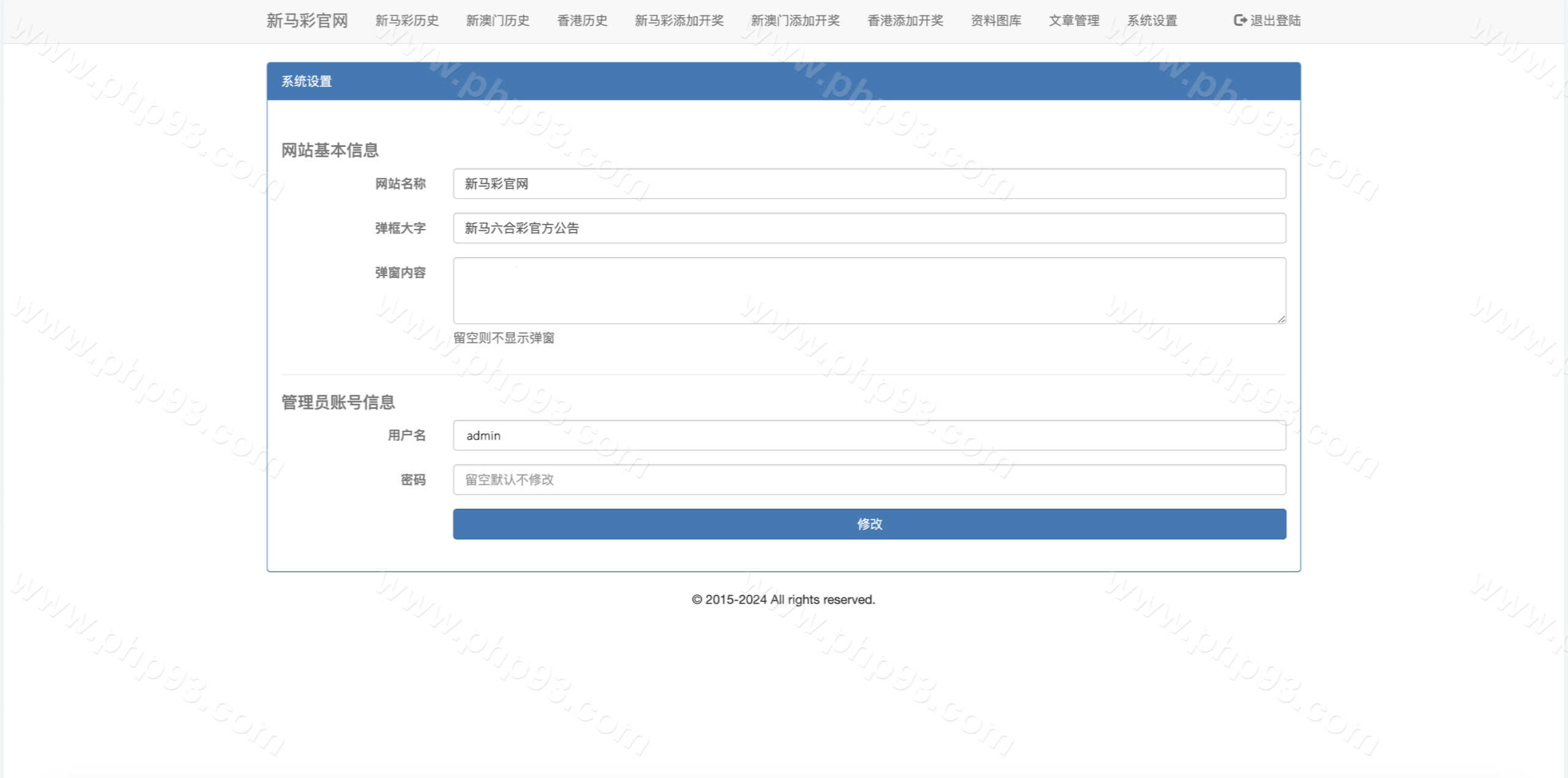The height and width of the screenshot is (778, 1568).
Task: Open 新马彩添加开奖 in the navbar
Action: coord(679,20)
